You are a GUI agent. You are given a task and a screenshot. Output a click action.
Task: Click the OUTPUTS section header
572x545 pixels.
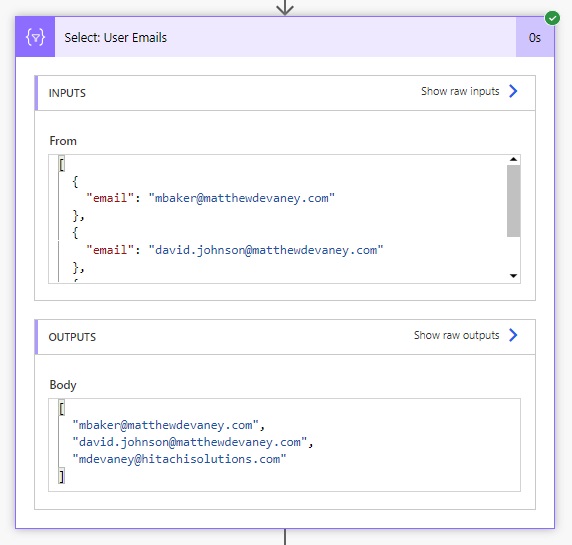[285, 337]
